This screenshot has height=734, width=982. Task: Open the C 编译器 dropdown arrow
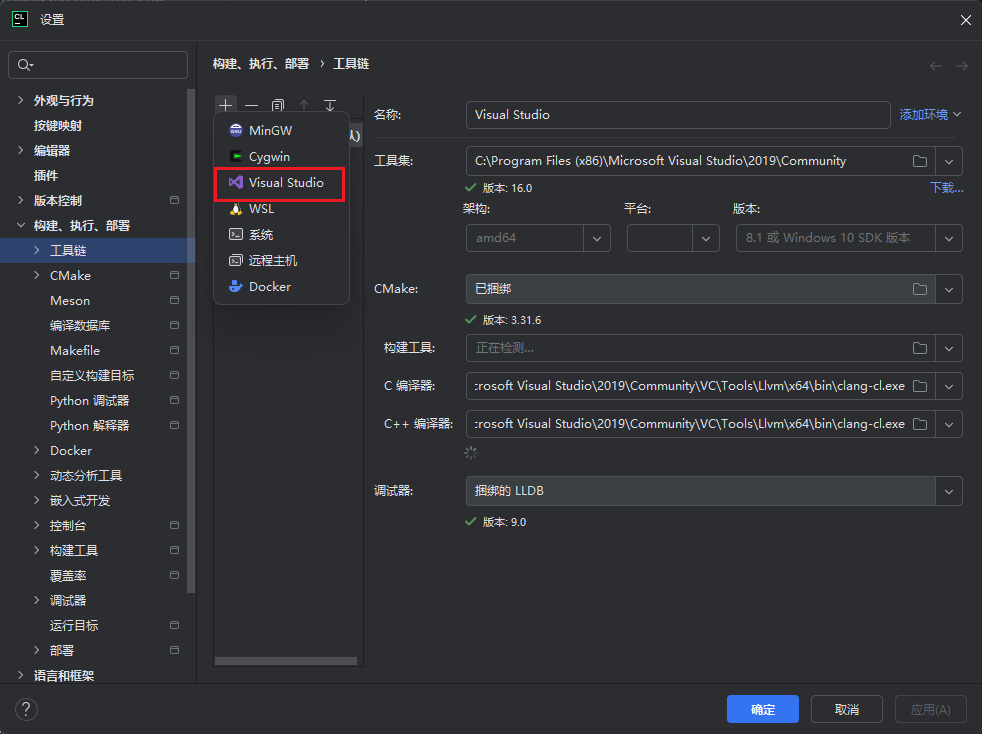[949, 386]
